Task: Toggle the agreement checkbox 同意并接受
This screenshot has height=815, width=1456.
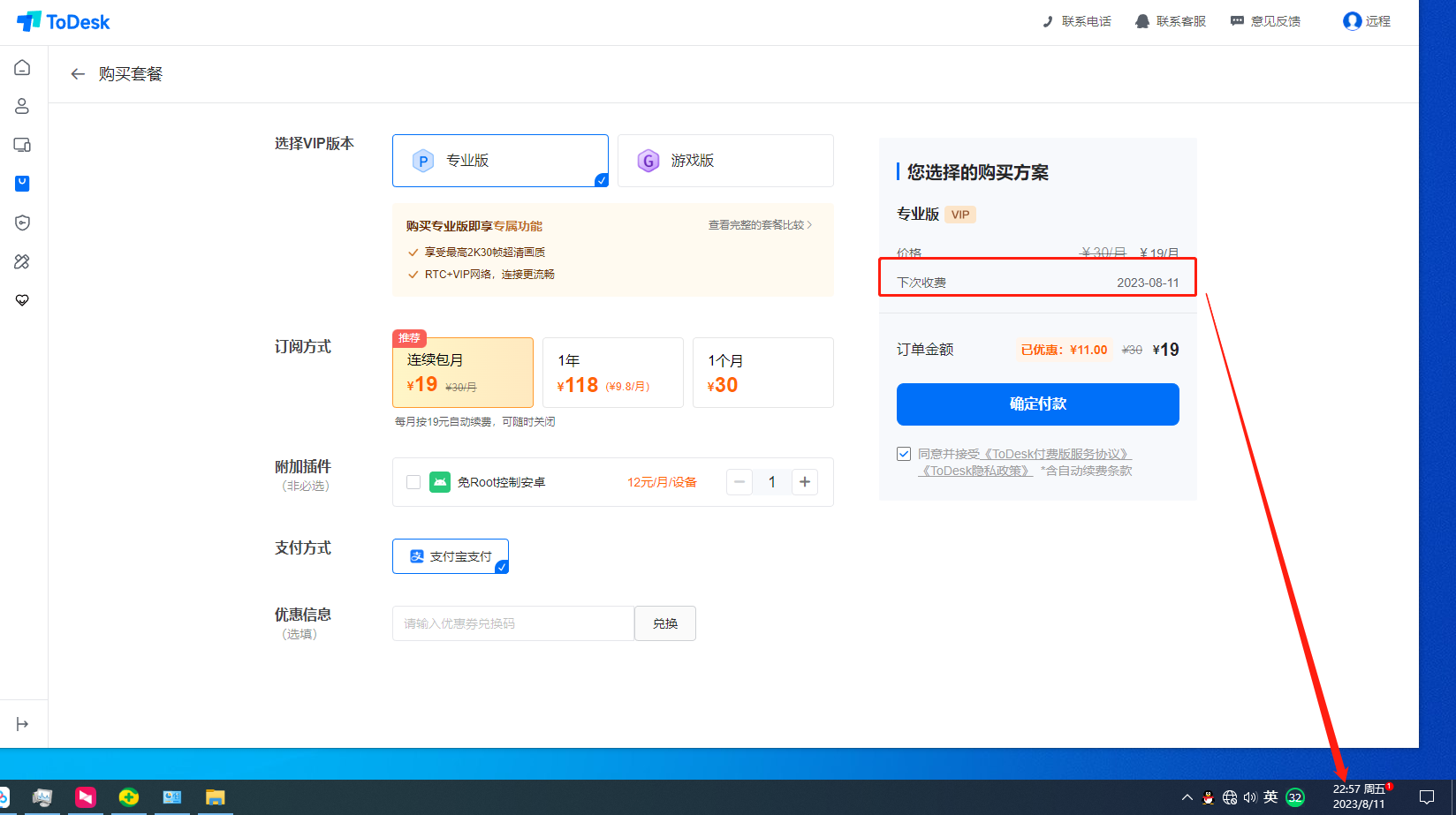Action: [904, 454]
